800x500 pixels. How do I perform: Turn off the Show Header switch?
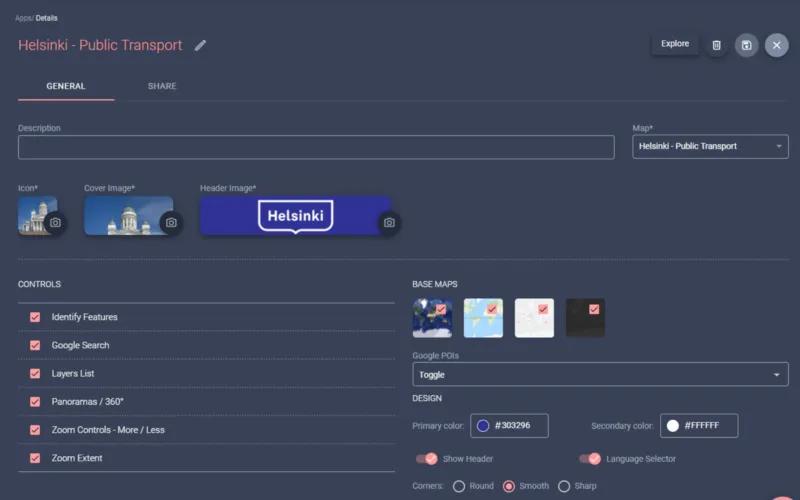(x=427, y=459)
